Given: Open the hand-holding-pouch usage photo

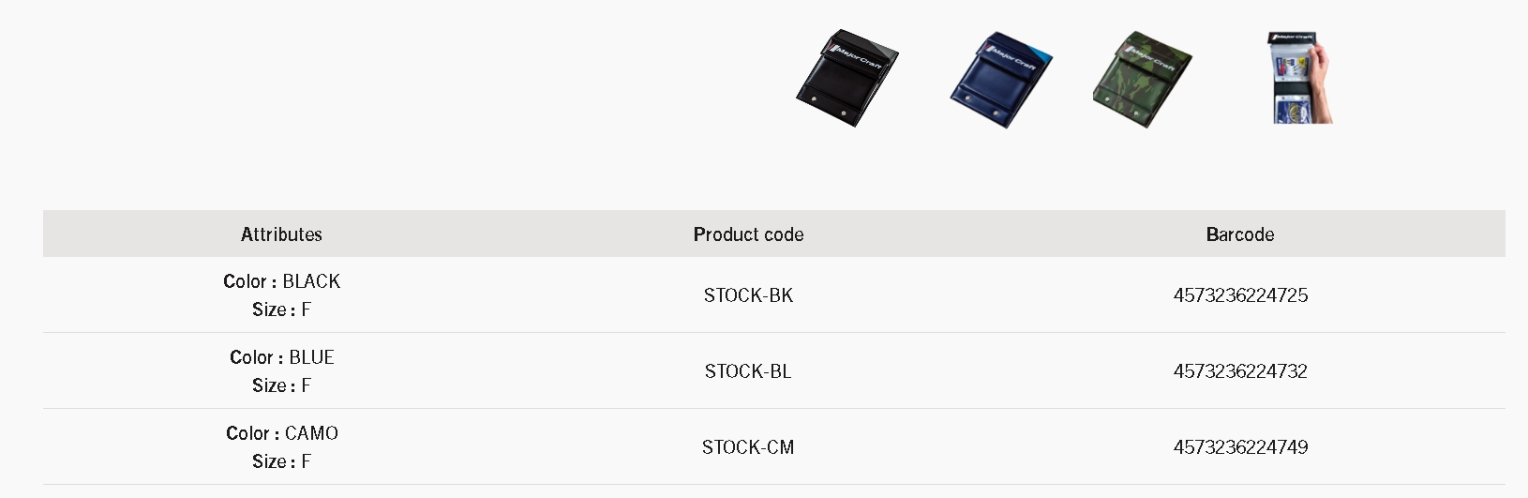Looking at the screenshot, I should (x=1303, y=78).
